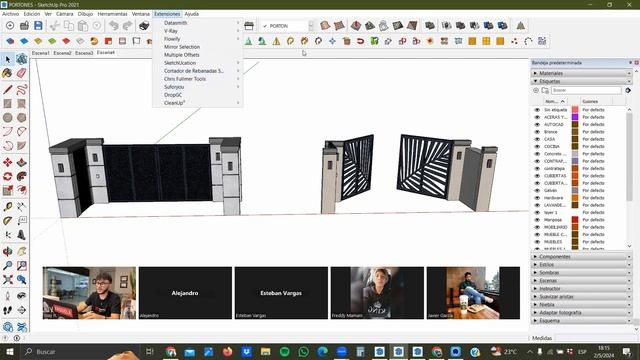Click the Multiple Offsets entry
Screen dimensions: 640x360
[x=198, y=55]
